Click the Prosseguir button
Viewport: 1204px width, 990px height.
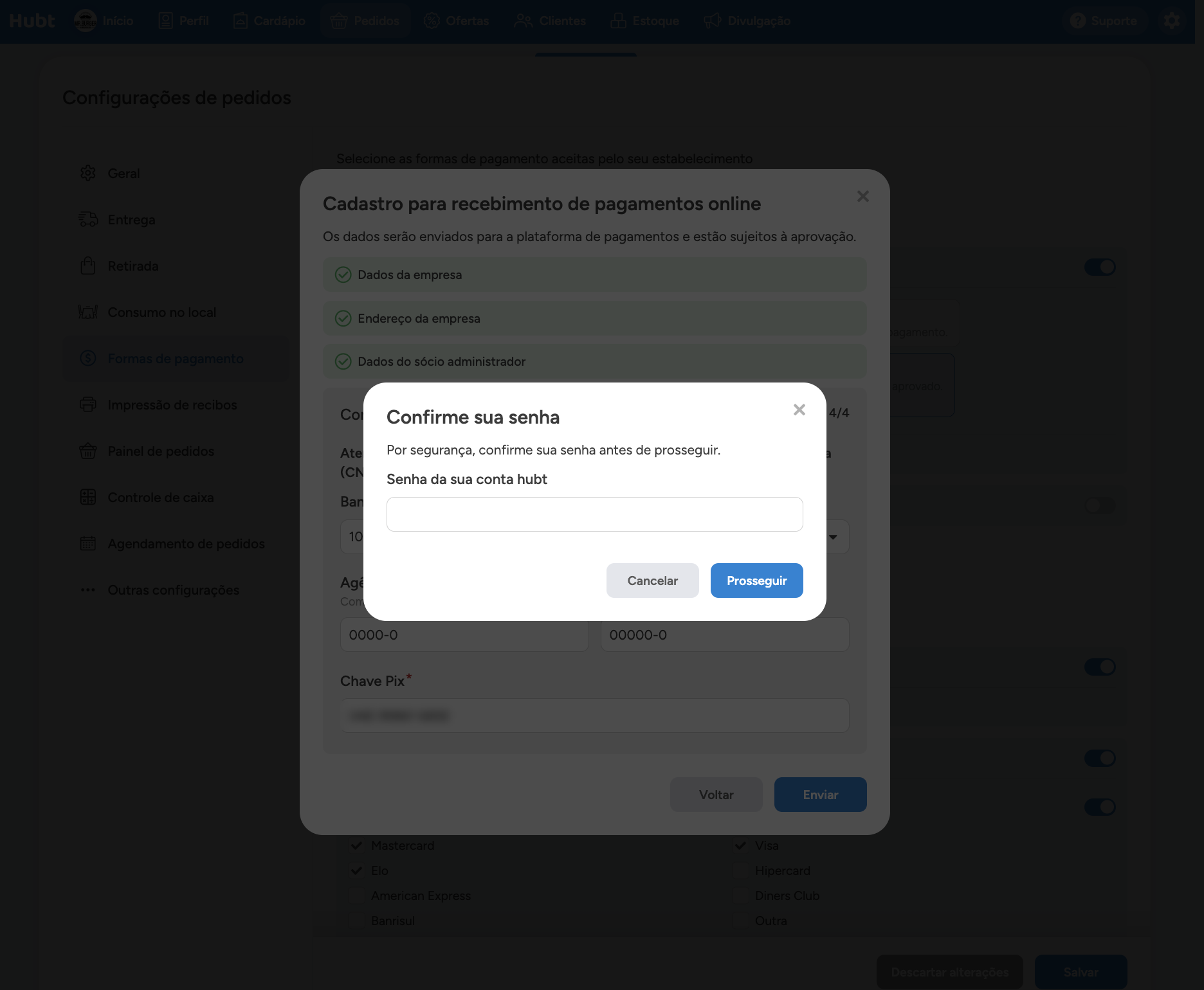(756, 580)
